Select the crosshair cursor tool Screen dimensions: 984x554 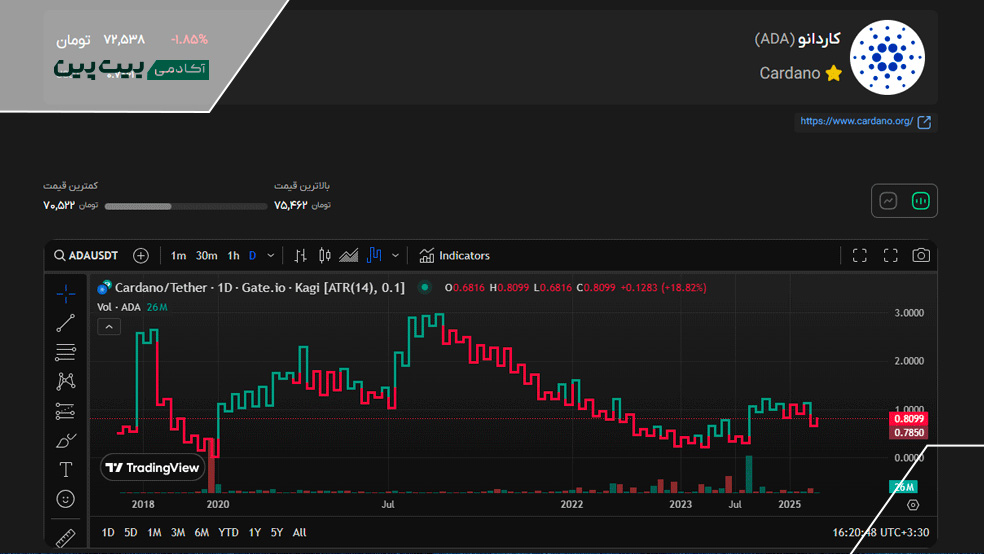click(66, 293)
